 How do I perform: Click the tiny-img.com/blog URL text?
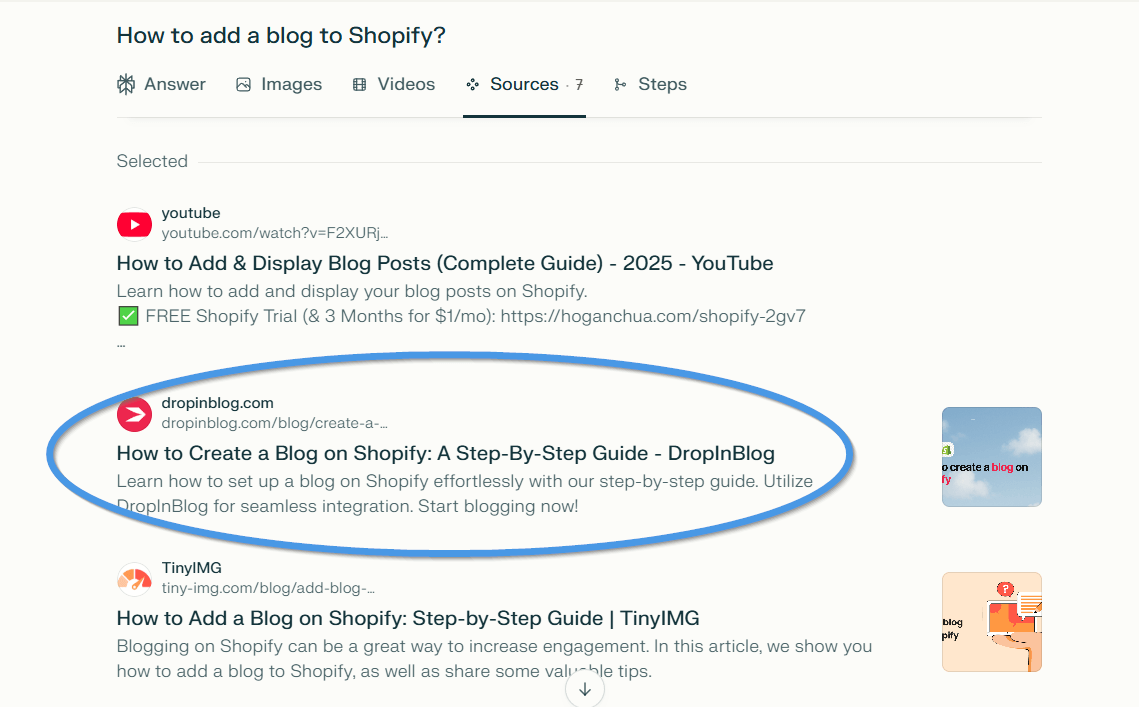268,588
